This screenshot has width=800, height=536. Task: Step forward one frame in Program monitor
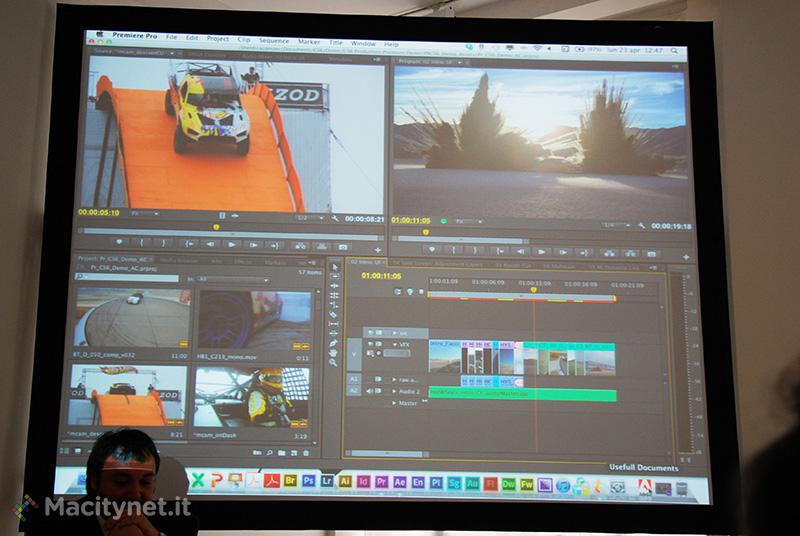563,252
